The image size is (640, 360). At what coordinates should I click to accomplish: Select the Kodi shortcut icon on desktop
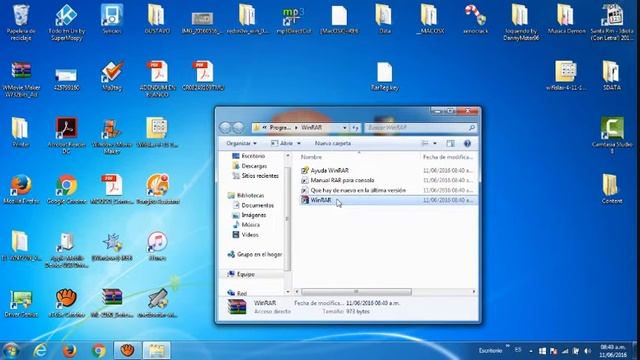(66, 22)
